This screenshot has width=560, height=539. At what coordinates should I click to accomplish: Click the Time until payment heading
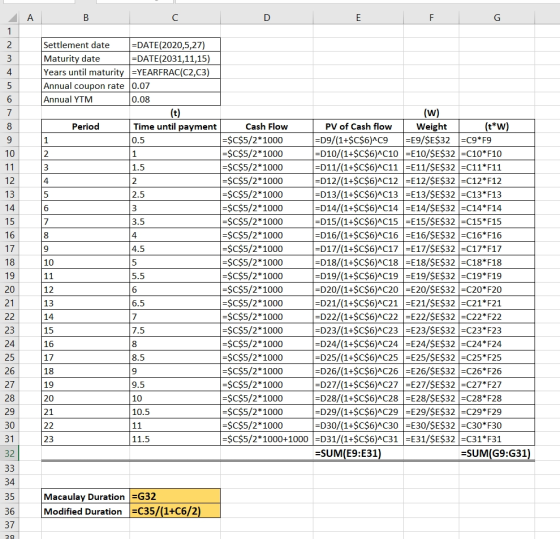pos(175,126)
